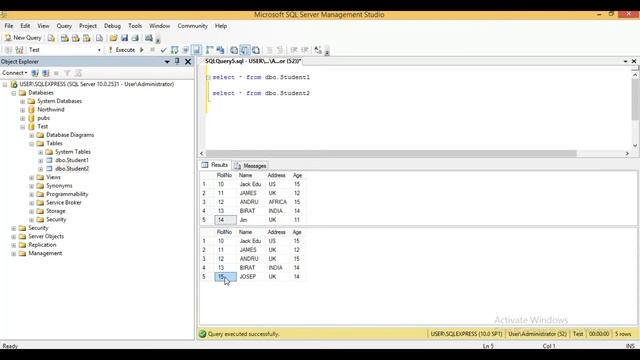
Task: Click the Open File folder icon
Action: point(113,38)
